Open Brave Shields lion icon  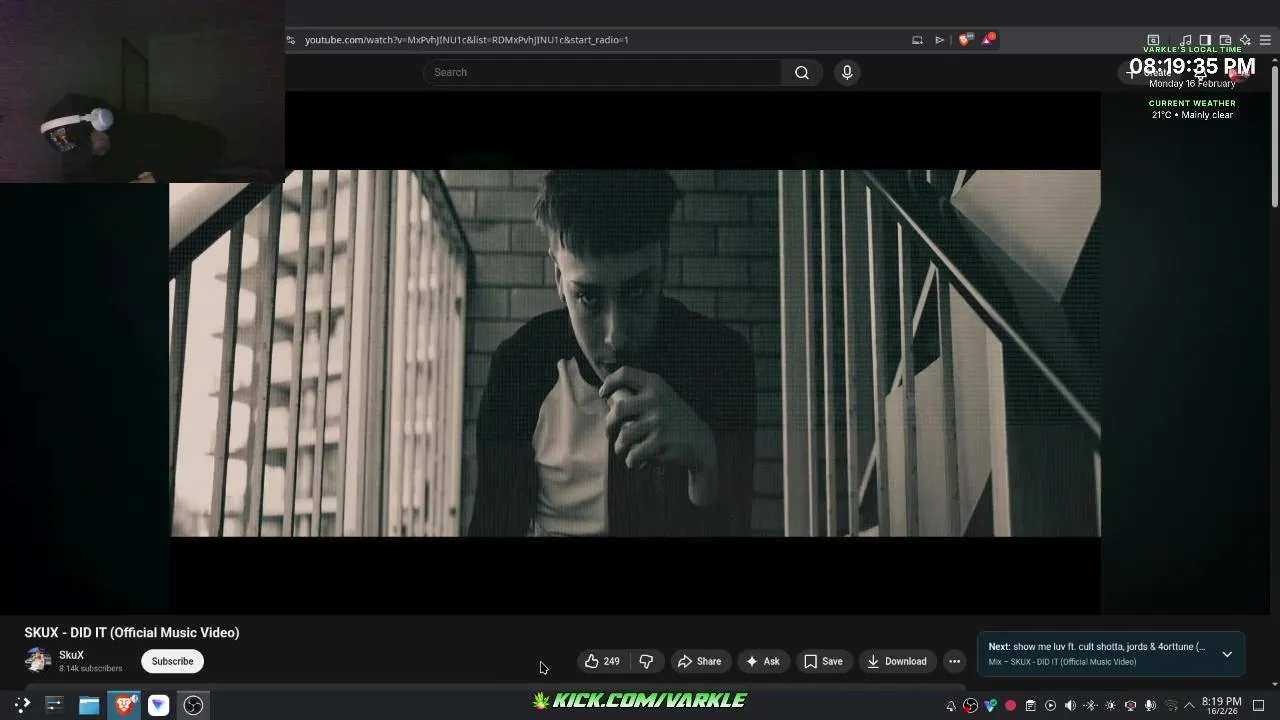(964, 40)
